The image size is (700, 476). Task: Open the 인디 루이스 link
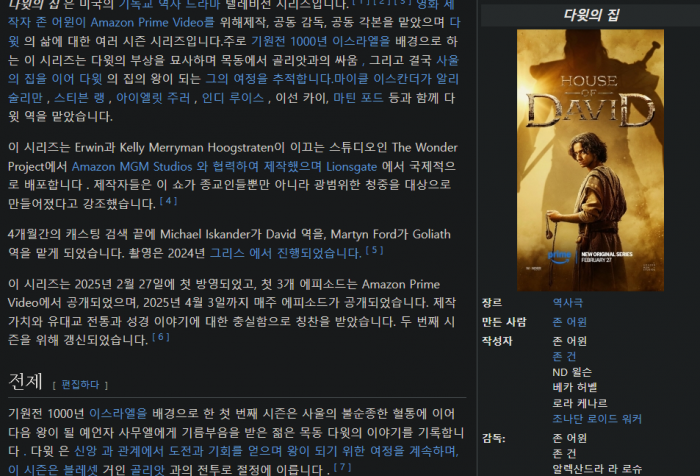point(233,98)
